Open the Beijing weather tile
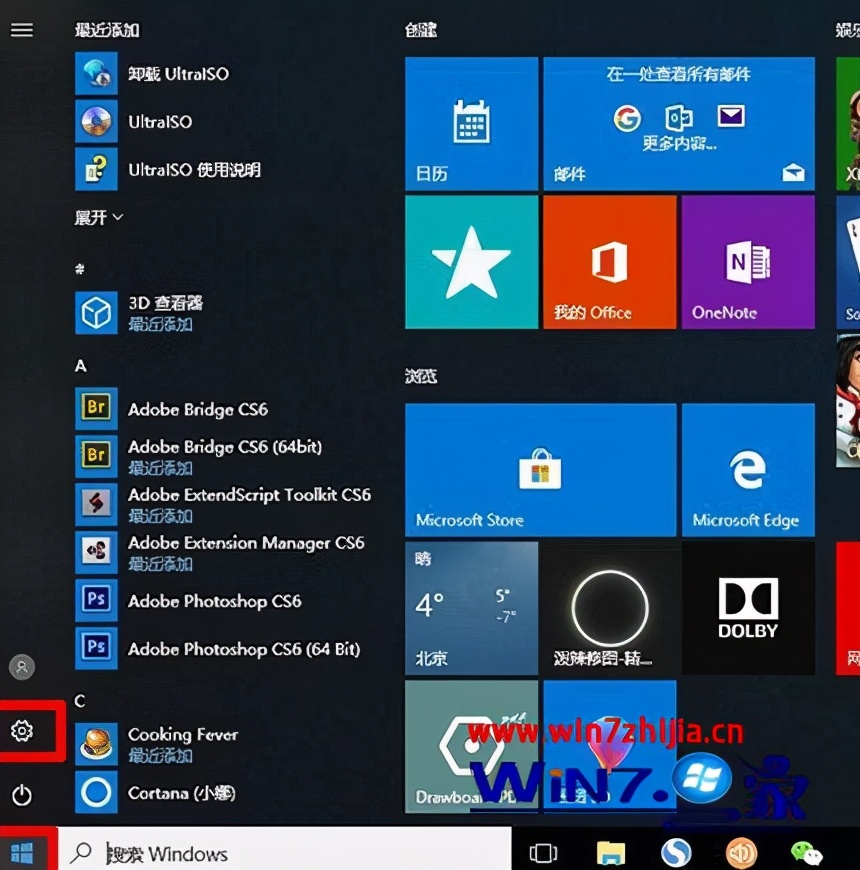 pyautogui.click(x=471, y=607)
